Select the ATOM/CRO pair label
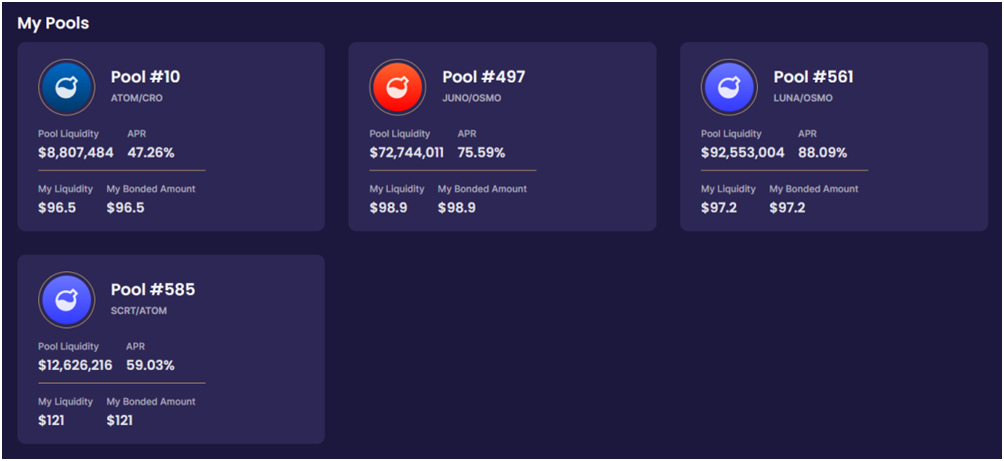This screenshot has height=461, width=1004. click(136, 99)
